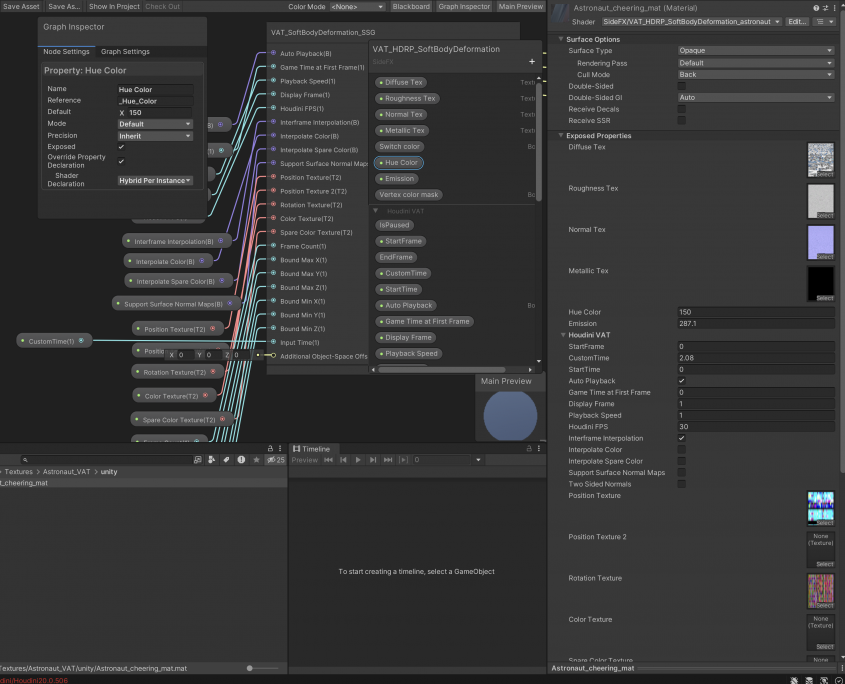Click the plus icon in the Blackboard
The width and height of the screenshot is (845, 684).
tap(531, 61)
